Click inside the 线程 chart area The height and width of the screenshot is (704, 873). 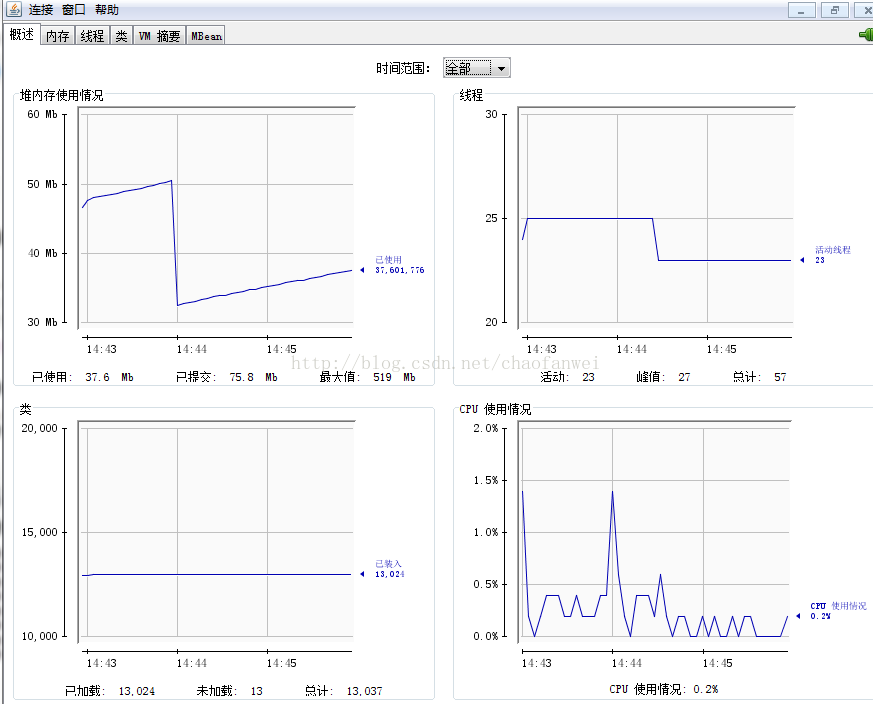[656, 218]
